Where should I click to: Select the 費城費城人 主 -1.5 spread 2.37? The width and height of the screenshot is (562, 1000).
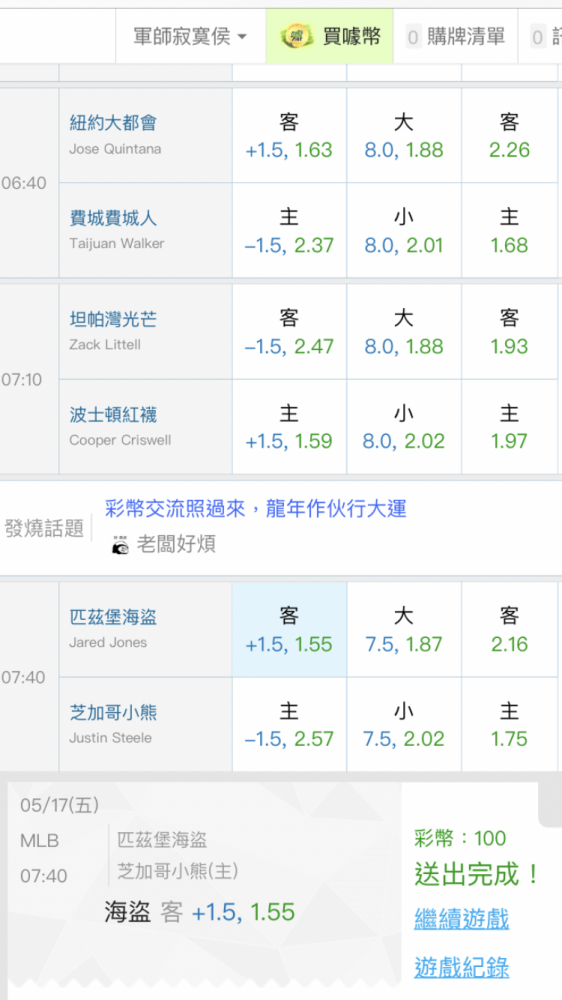pos(289,230)
